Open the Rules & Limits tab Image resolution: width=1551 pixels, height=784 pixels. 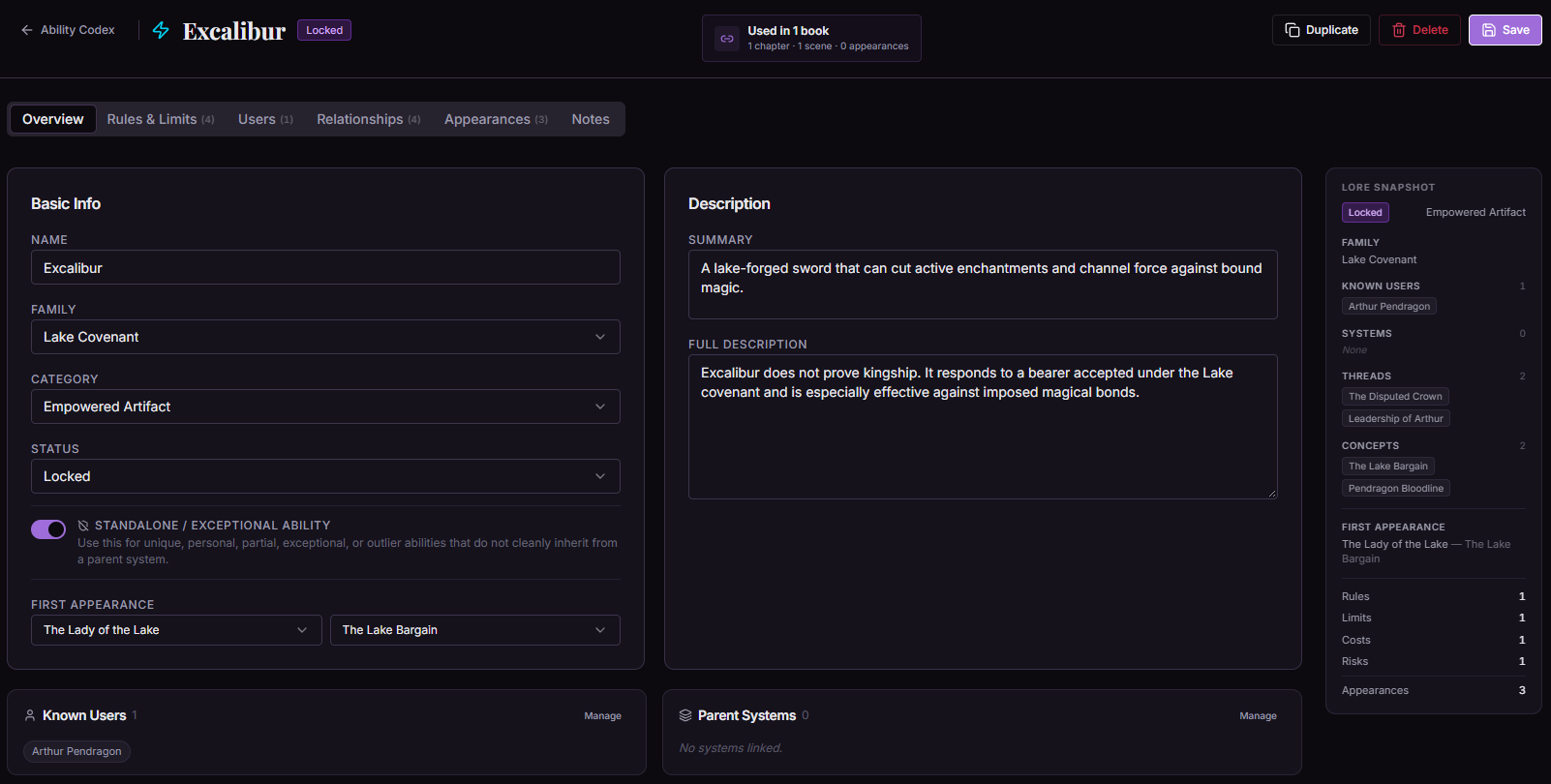[161, 119]
